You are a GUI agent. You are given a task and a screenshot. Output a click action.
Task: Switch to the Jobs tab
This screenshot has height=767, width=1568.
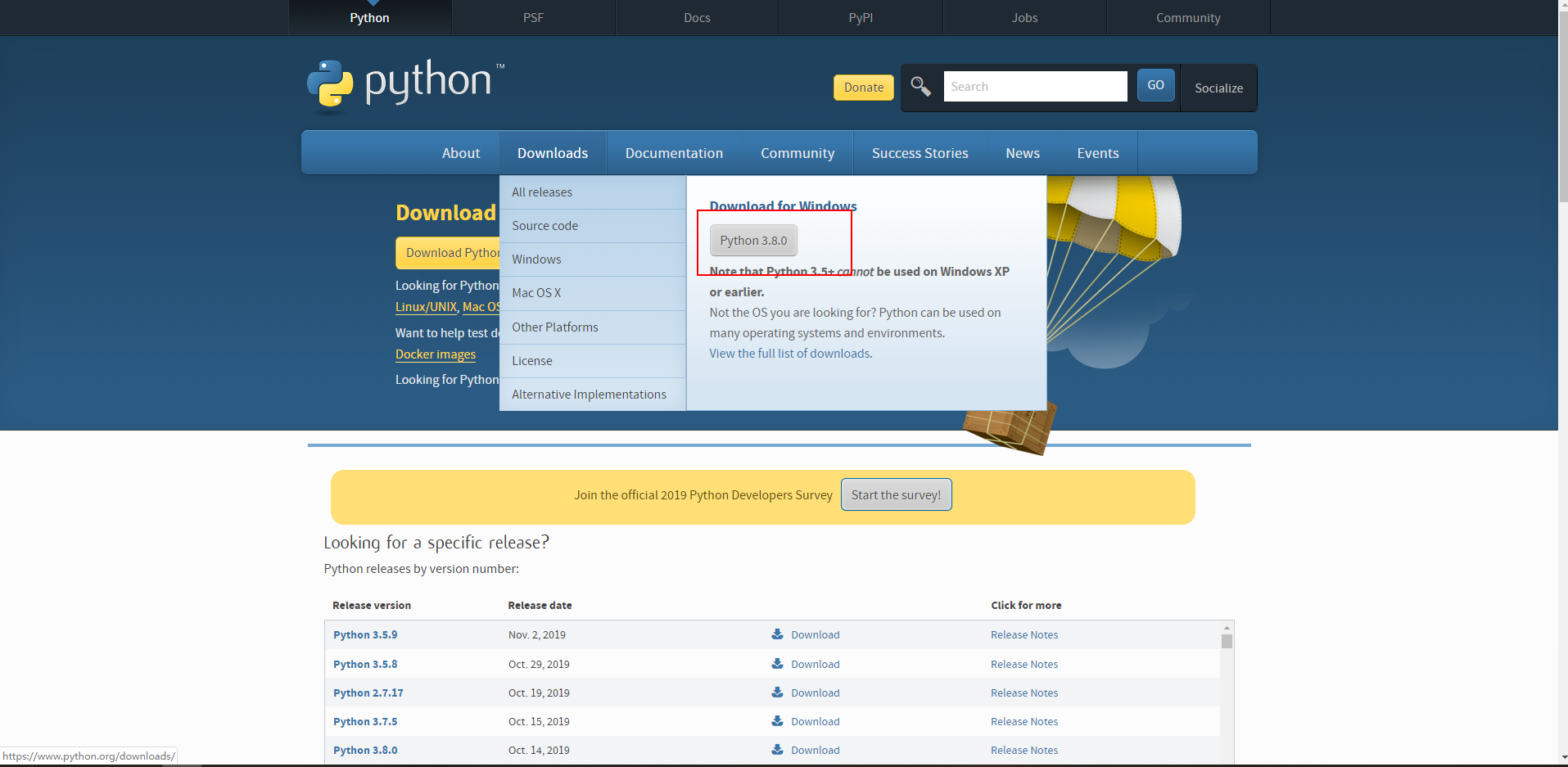pyautogui.click(x=1024, y=17)
